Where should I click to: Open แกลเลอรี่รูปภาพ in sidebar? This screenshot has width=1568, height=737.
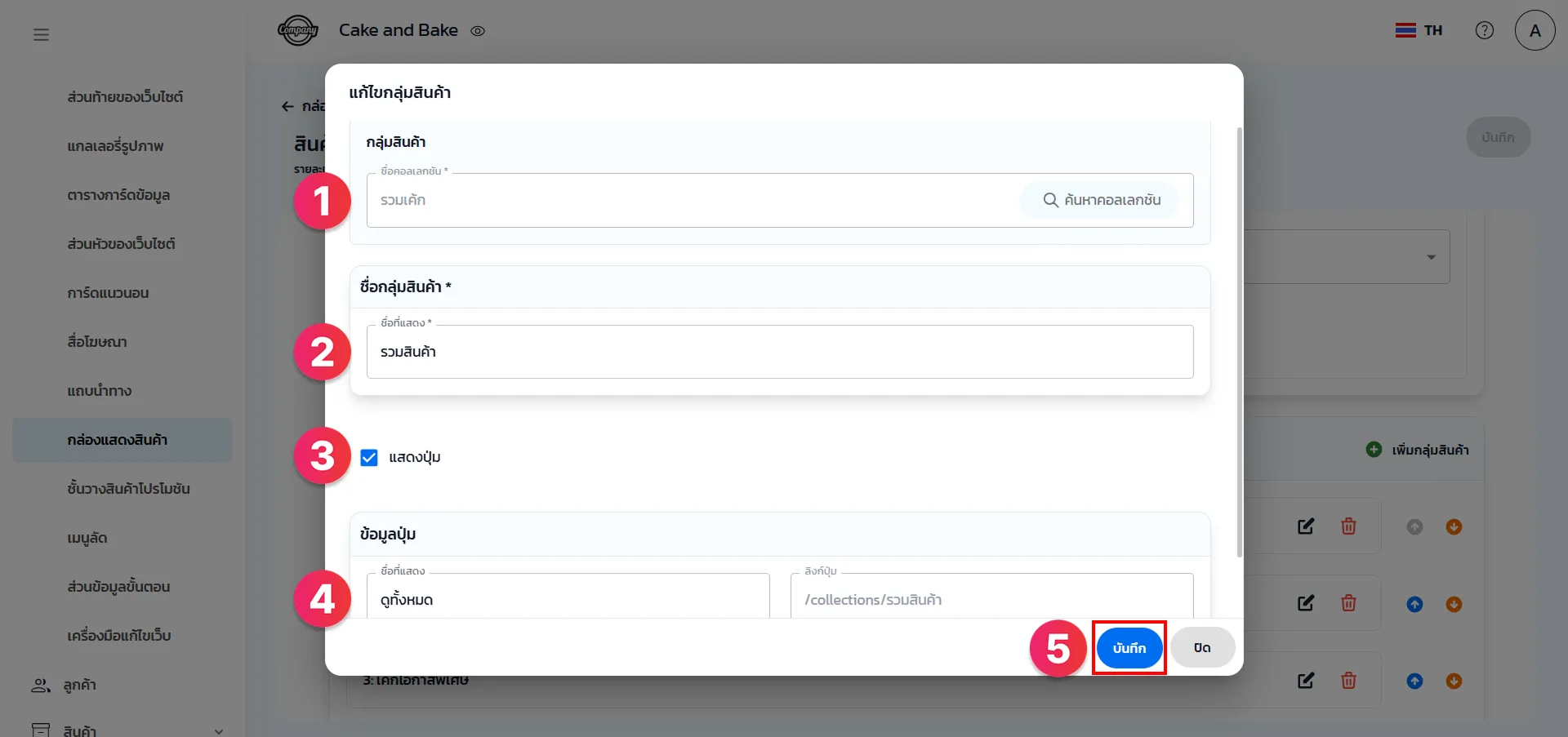click(115, 146)
